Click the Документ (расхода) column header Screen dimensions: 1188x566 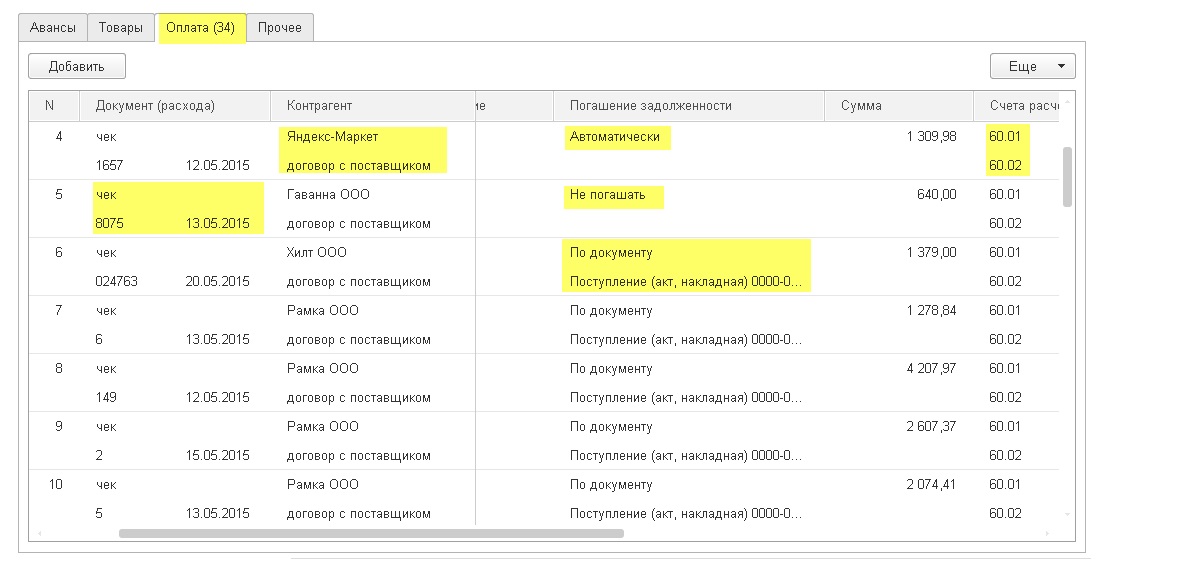tap(175, 106)
